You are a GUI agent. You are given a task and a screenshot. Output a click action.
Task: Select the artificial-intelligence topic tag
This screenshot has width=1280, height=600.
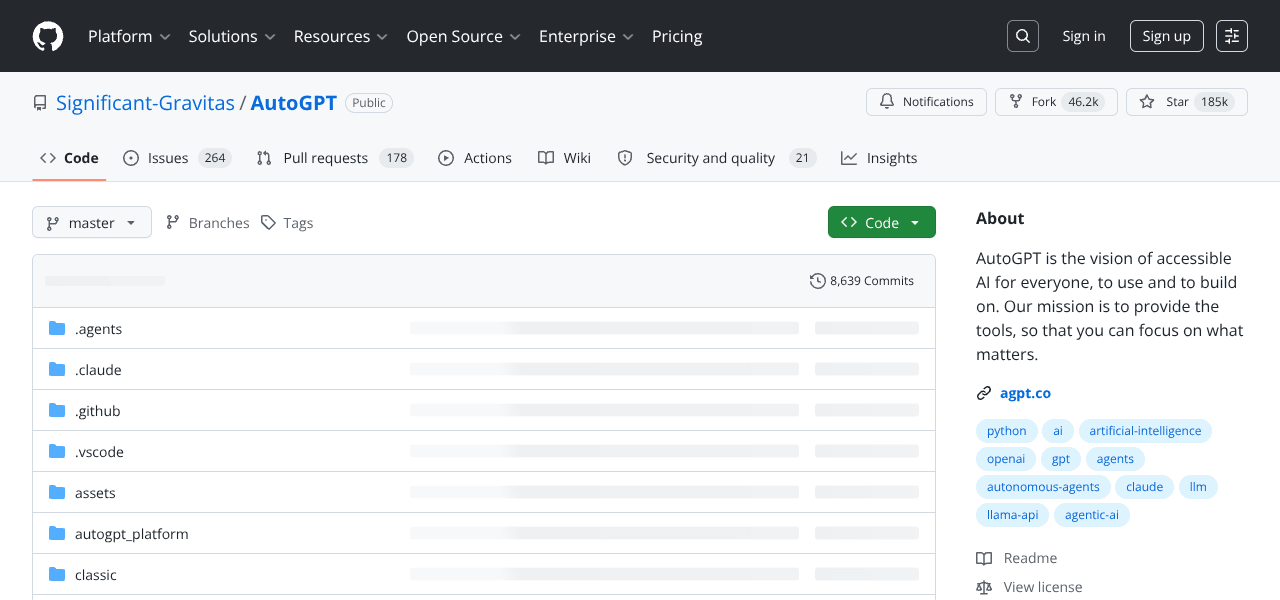(x=1145, y=431)
